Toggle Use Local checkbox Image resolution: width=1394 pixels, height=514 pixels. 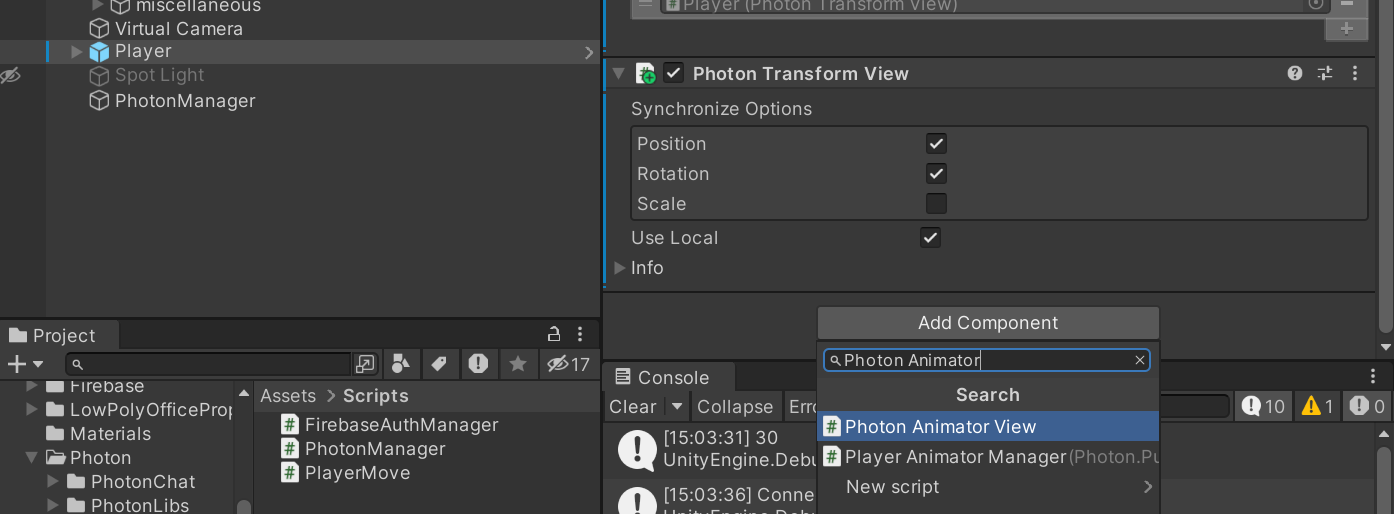pos(930,238)
